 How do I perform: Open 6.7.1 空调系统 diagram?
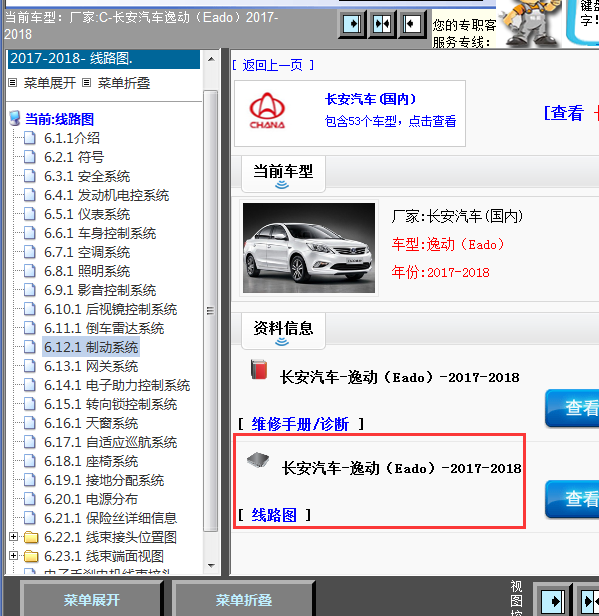click(x=87, y=252)
